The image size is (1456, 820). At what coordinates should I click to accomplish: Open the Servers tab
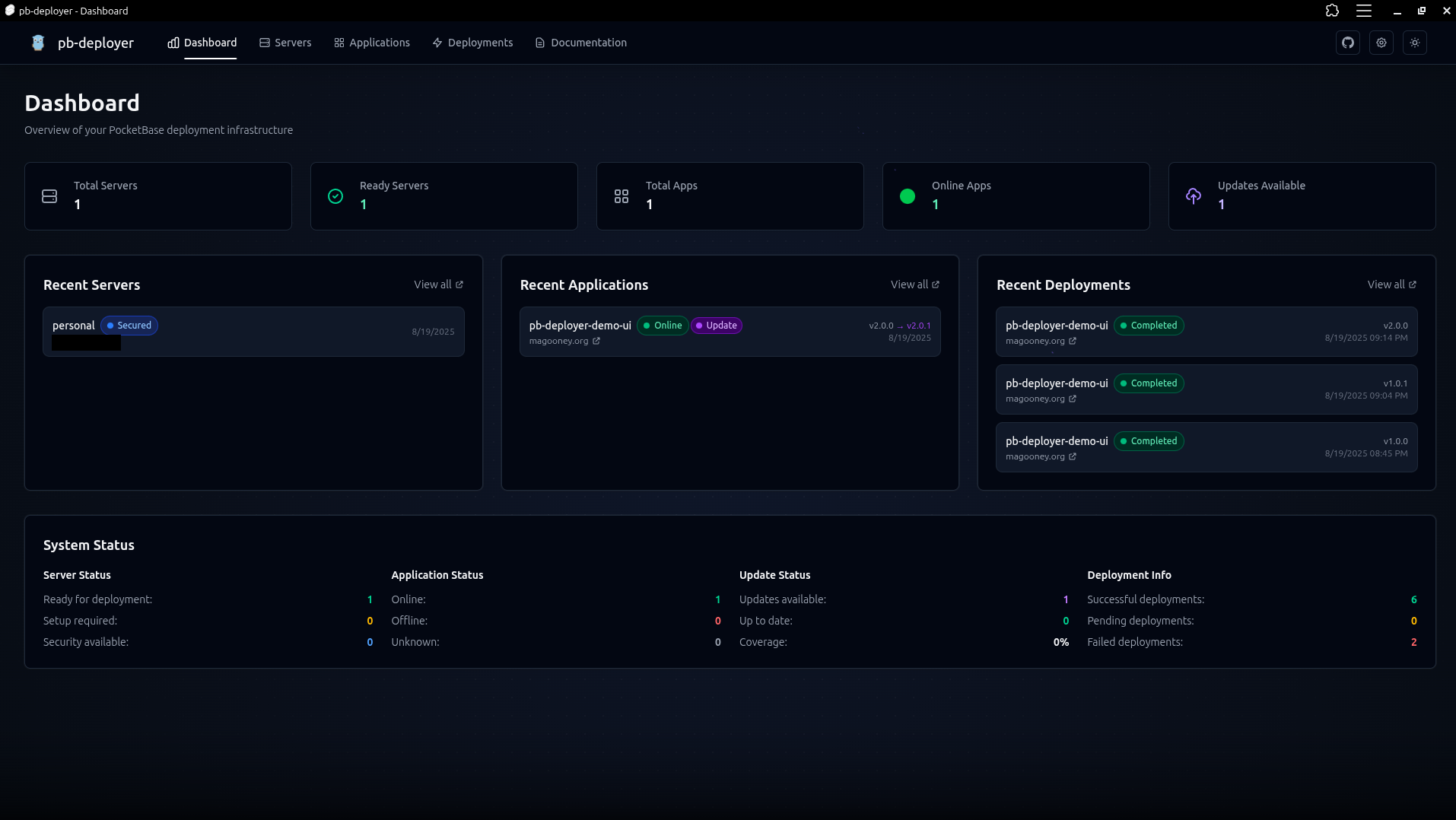click(x=285, y=43)
